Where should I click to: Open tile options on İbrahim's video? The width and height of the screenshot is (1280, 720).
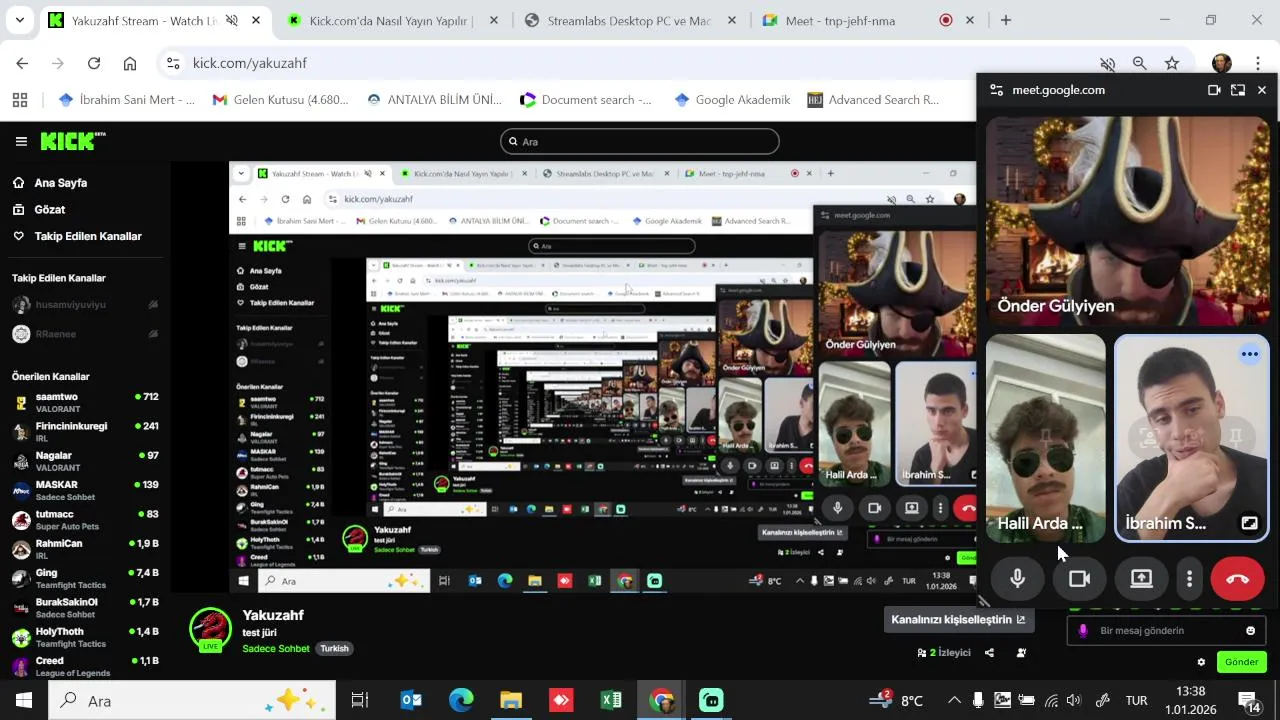tap(1249, 354)
